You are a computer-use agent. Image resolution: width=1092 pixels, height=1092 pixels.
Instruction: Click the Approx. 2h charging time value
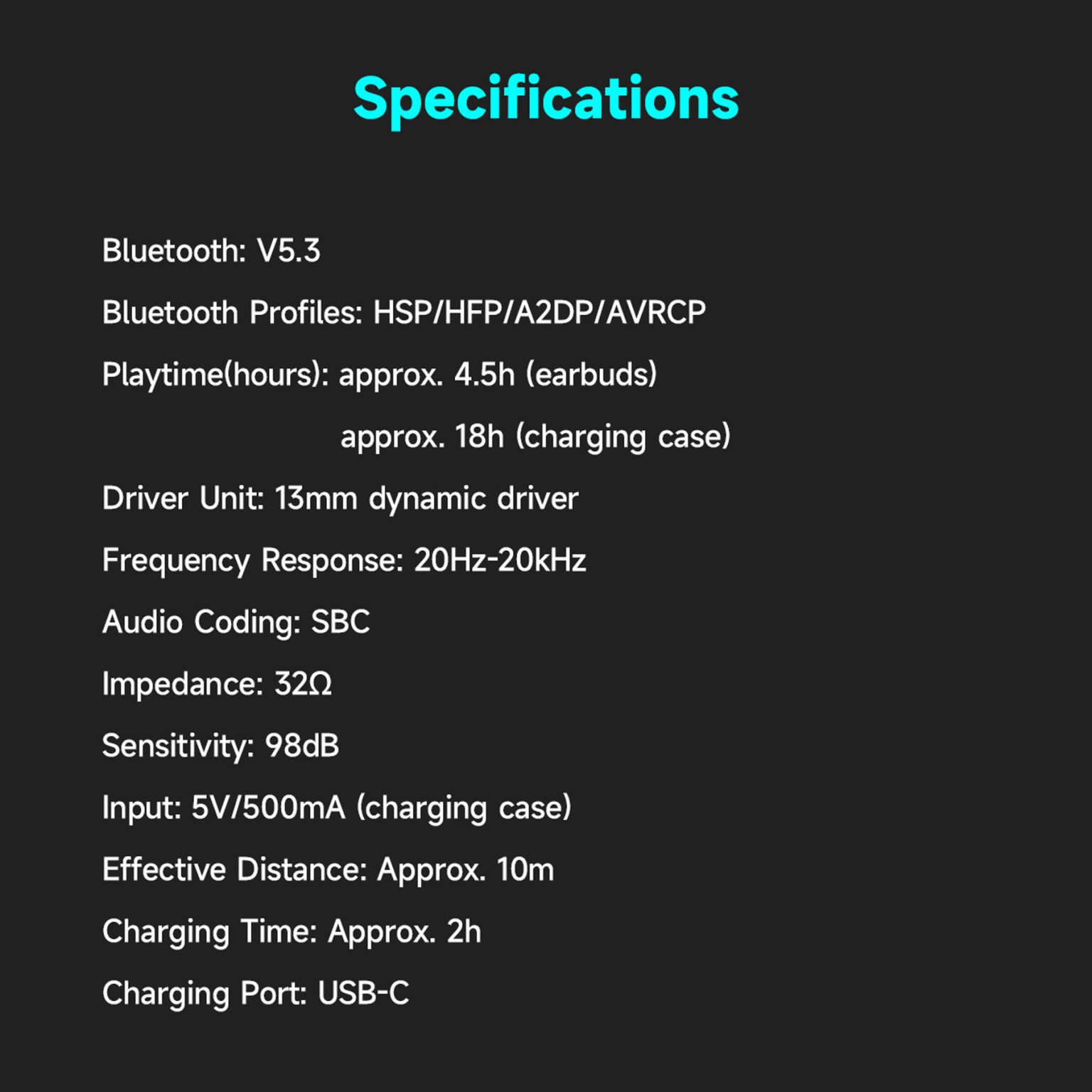(405, 931)
